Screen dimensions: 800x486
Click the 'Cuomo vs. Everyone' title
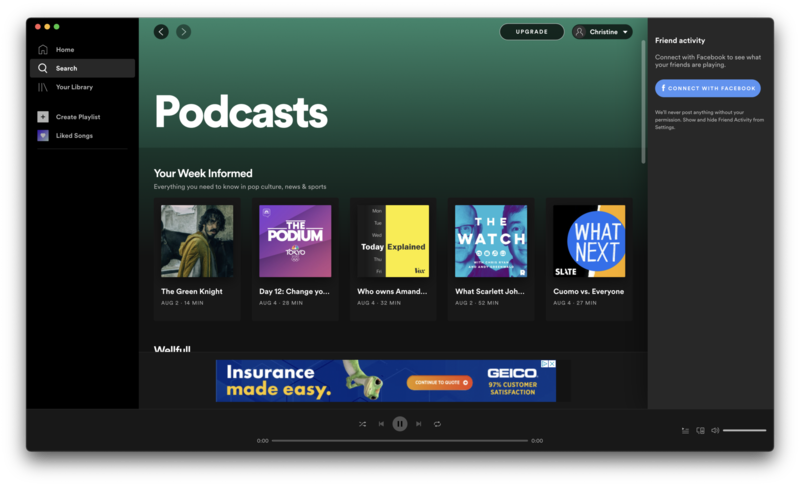(589, 291)
